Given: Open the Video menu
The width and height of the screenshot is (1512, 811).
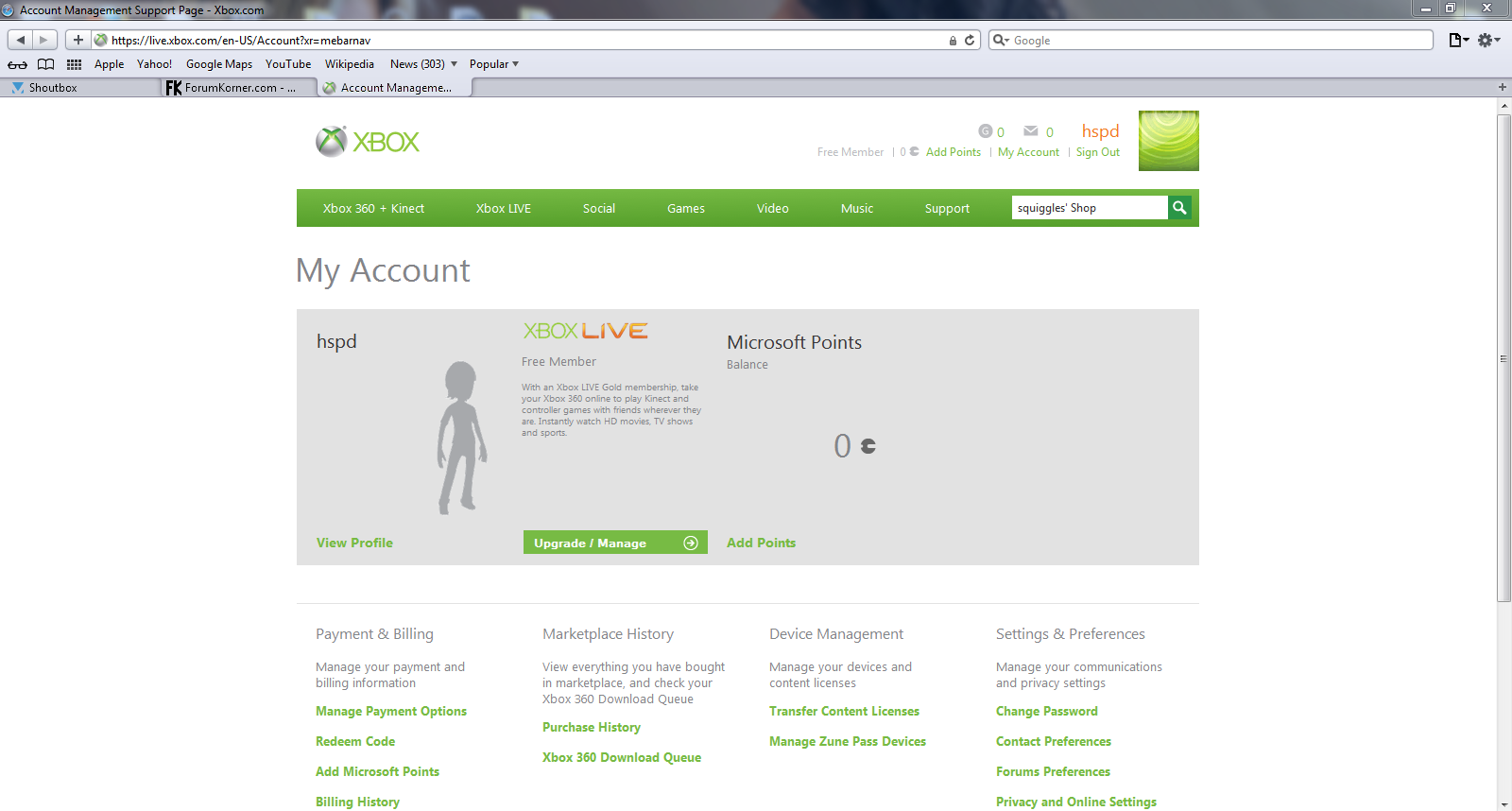Looking at the screenshot, I should click(x=773, y=208).
